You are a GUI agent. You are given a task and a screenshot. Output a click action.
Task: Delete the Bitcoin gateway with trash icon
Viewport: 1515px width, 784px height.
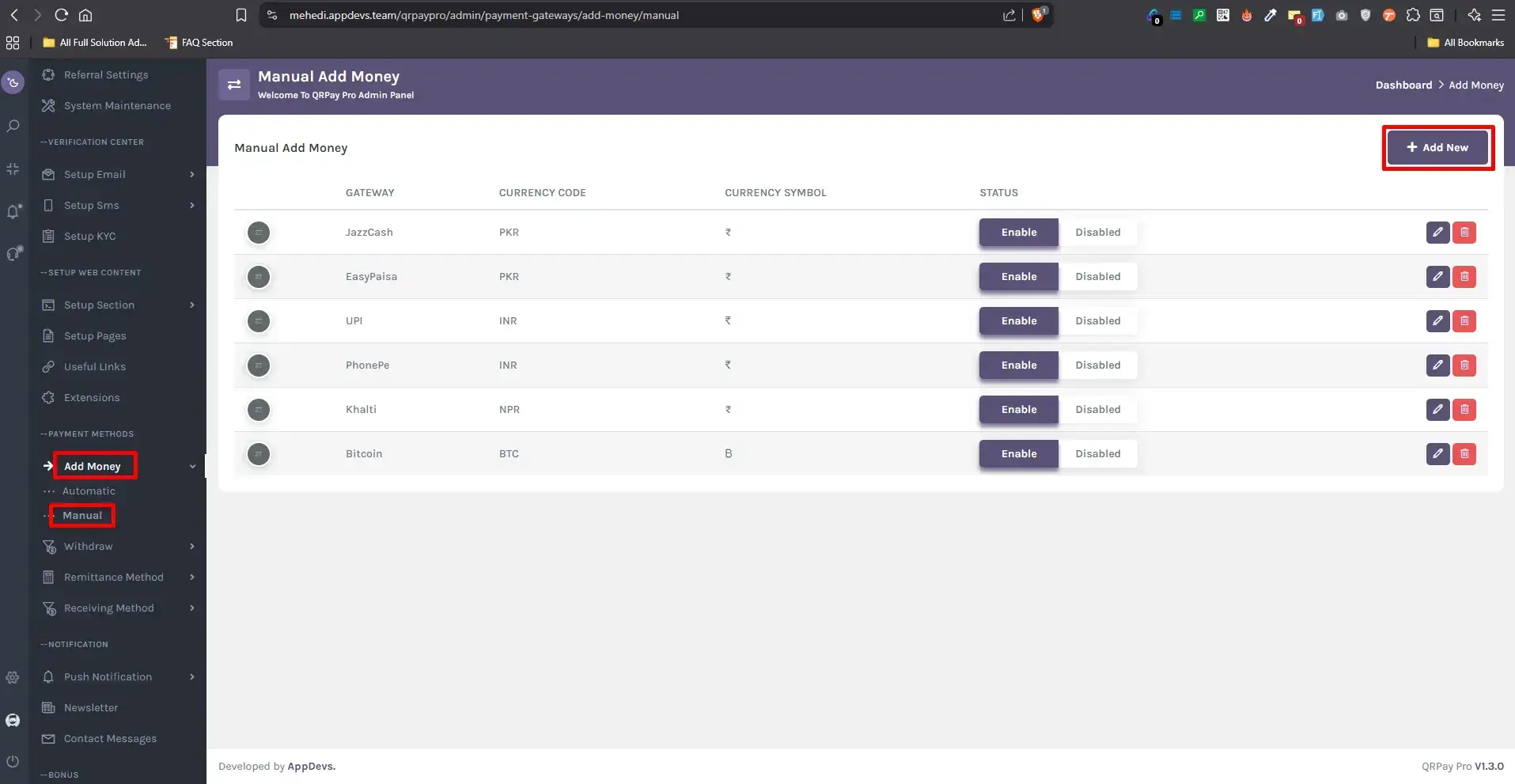coord(1464,454)
